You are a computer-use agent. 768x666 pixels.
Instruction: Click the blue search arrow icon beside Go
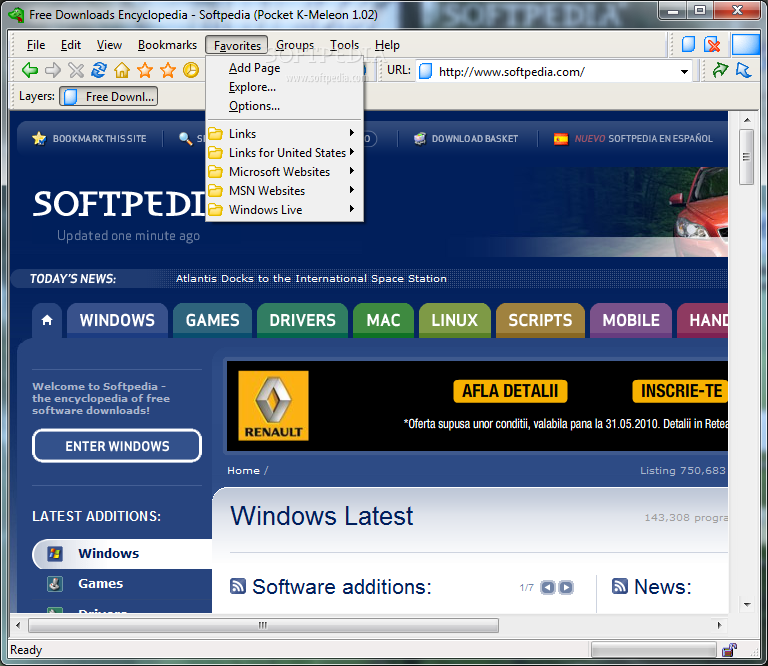[x=744, y=71]
